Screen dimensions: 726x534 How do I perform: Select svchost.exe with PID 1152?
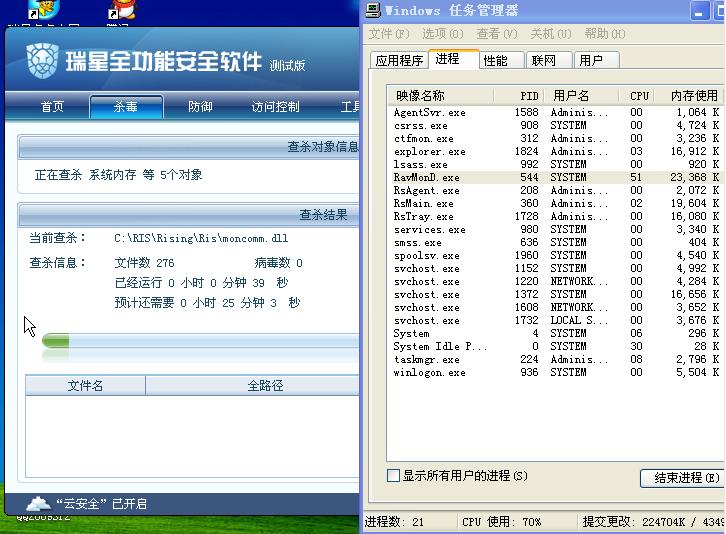[556, 268]
